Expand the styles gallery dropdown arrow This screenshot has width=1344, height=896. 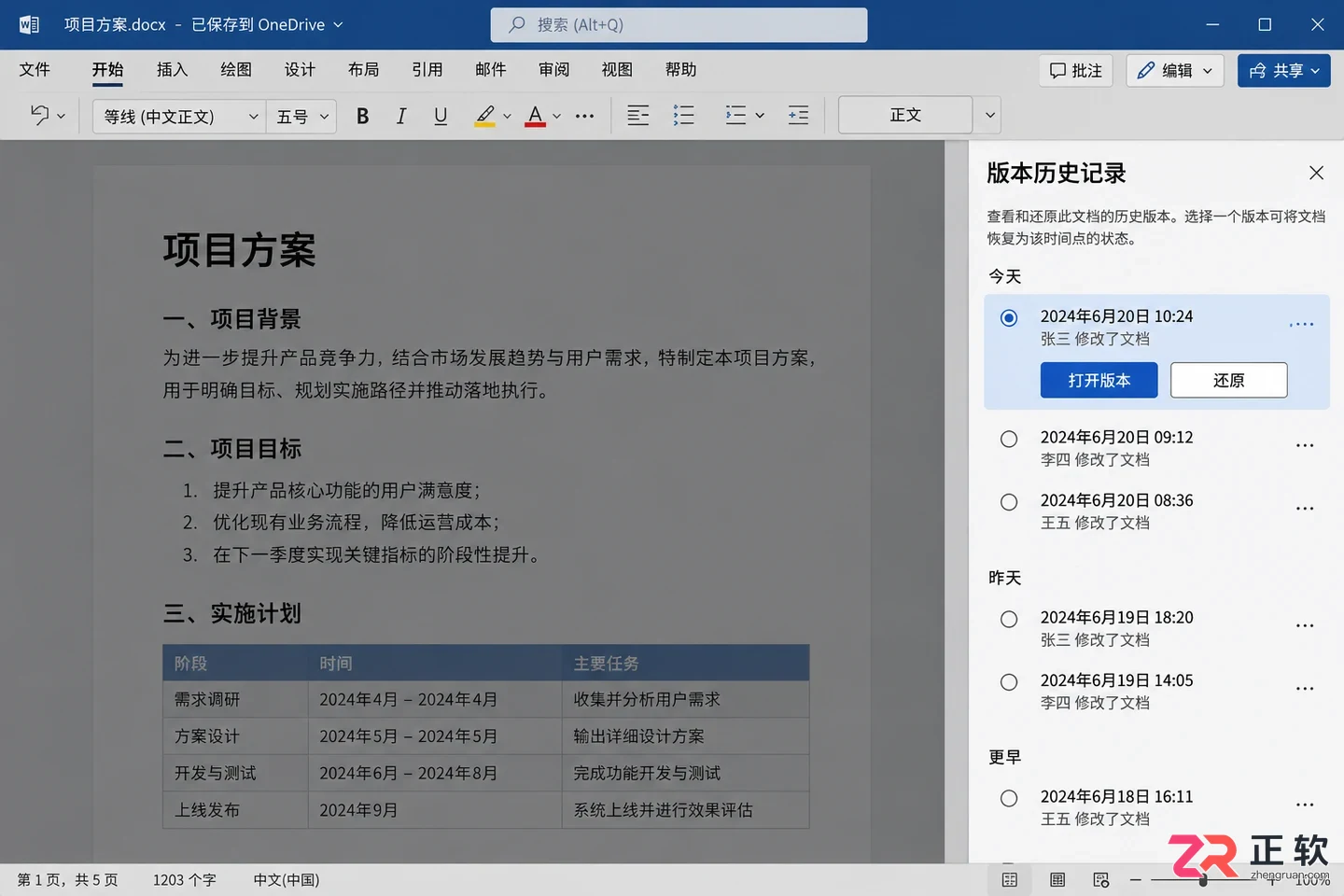pyautogui.click(x=989, y=116)
